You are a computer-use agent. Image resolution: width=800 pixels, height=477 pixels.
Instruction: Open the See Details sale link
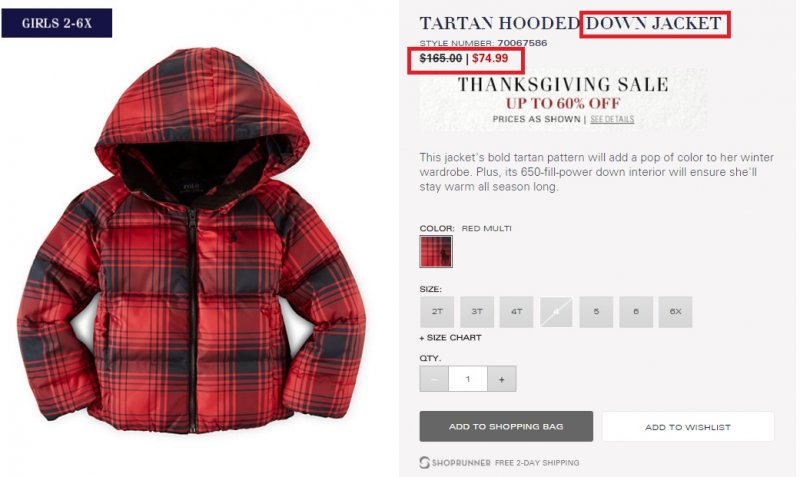612,119
